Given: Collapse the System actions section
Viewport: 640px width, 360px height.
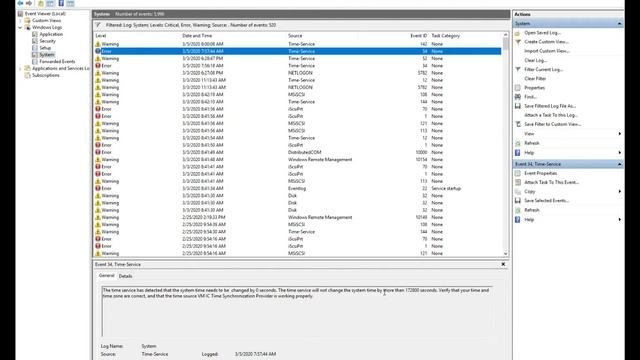Looking at the screenshot, I should [x=619, y=24].
